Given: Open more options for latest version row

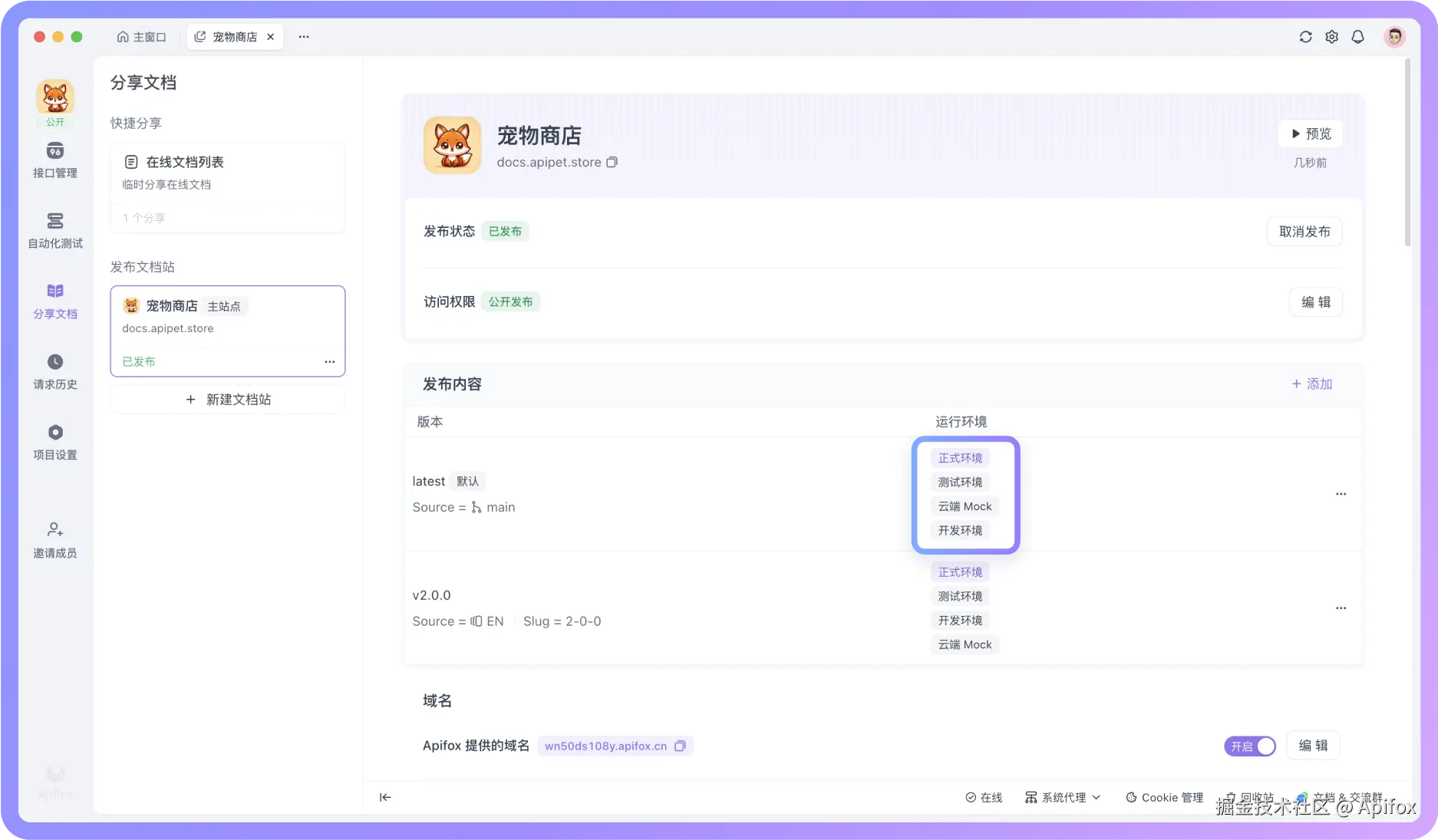Looking at the screenshot, I should pos(1341,494).
